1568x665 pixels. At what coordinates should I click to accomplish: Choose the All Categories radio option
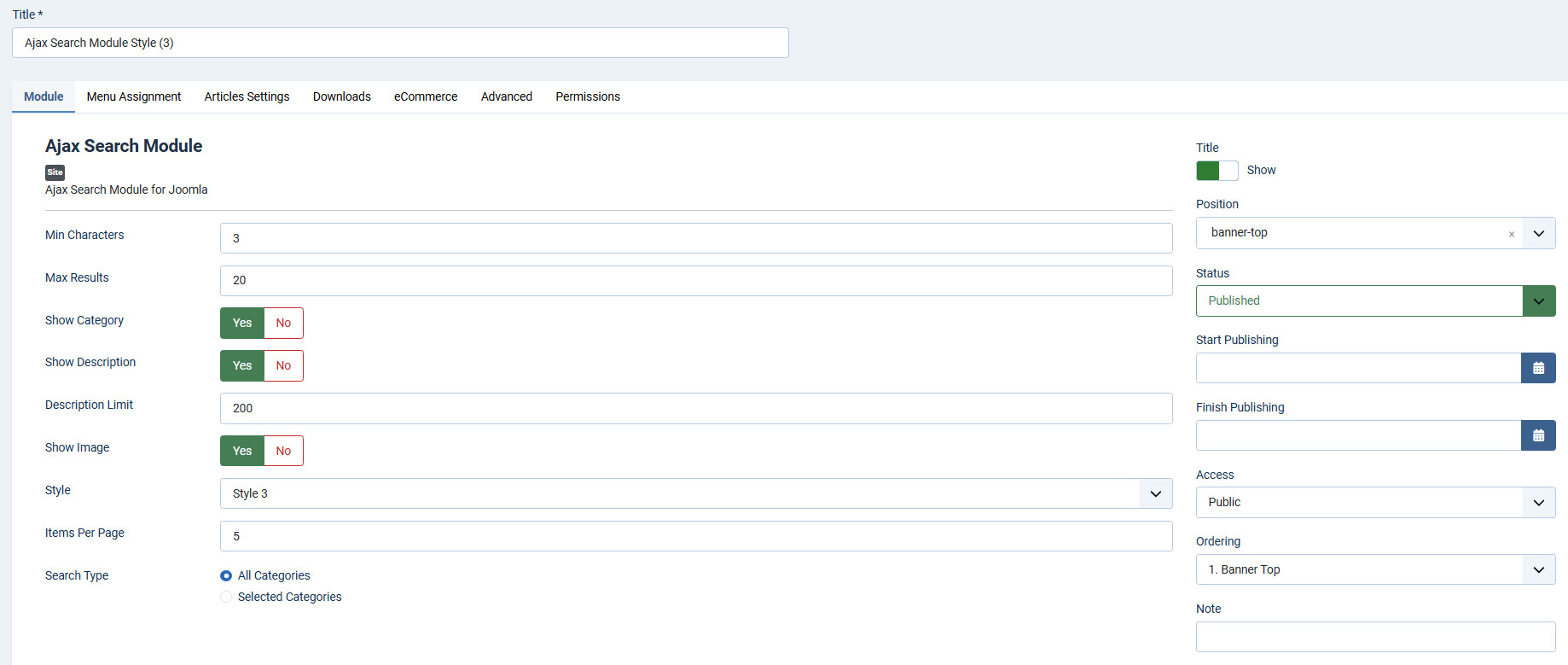(x=226, y=576)
